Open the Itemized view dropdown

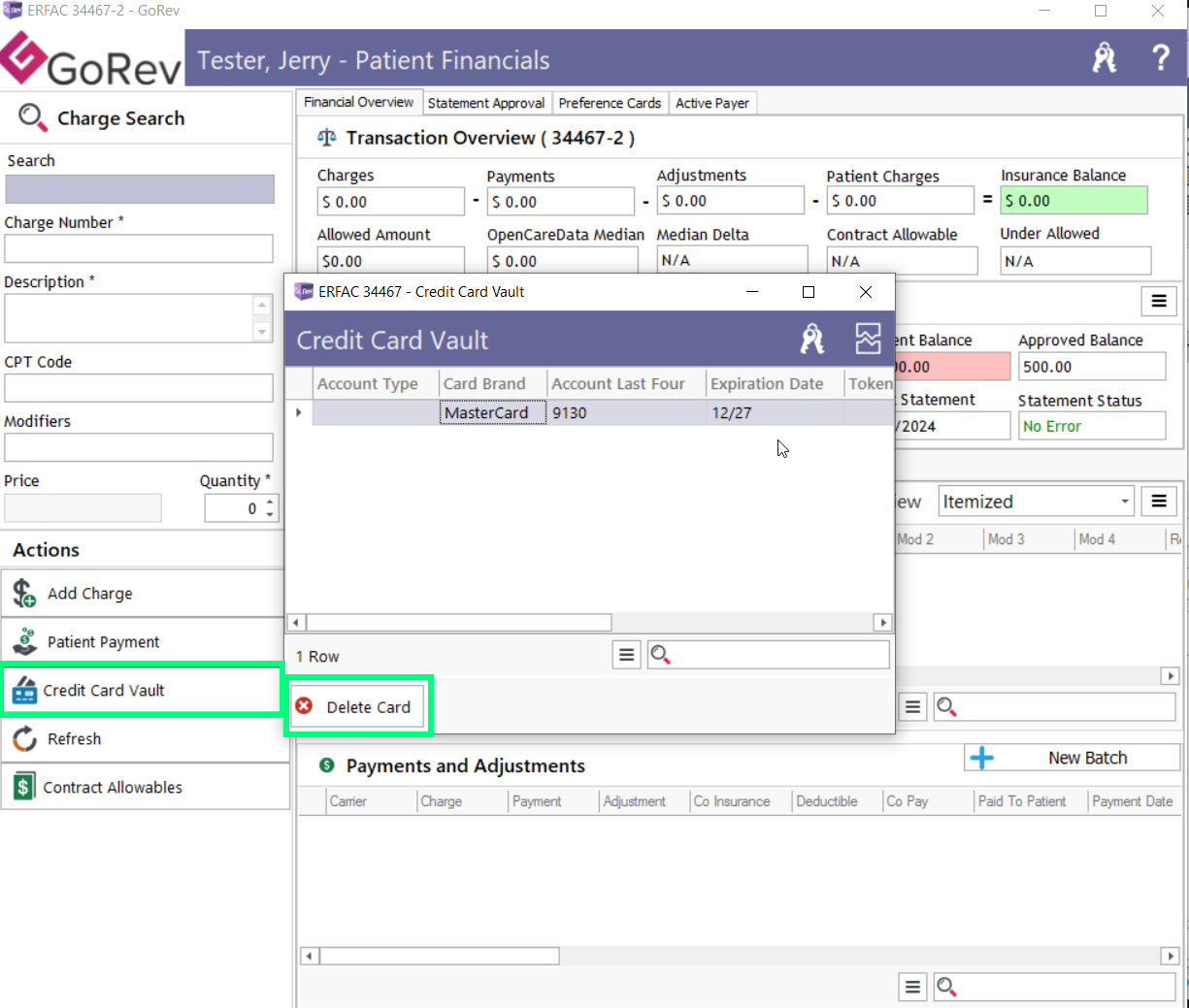point(1125,502)
